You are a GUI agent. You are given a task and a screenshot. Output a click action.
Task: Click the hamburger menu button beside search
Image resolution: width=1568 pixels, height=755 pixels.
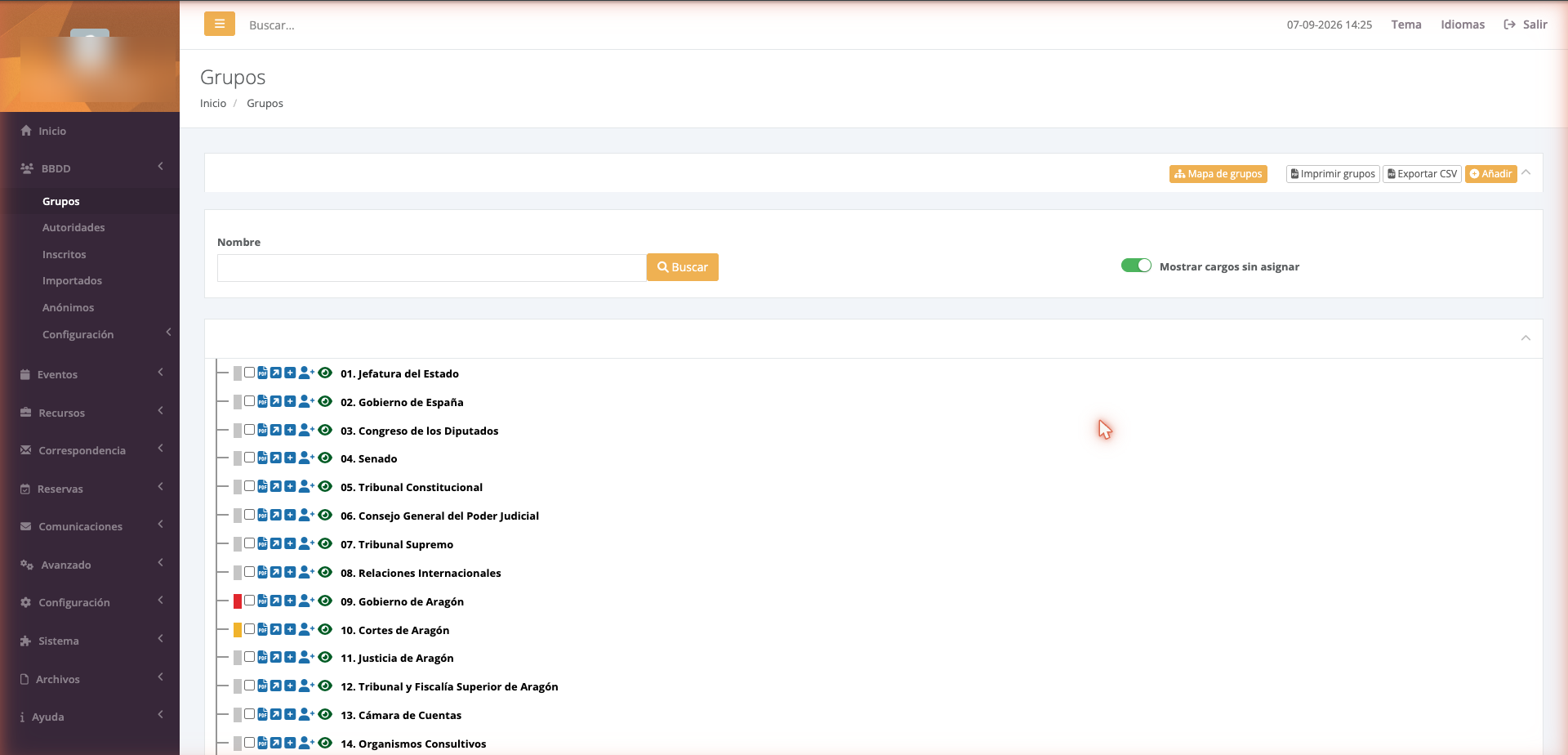pos(220,24)
